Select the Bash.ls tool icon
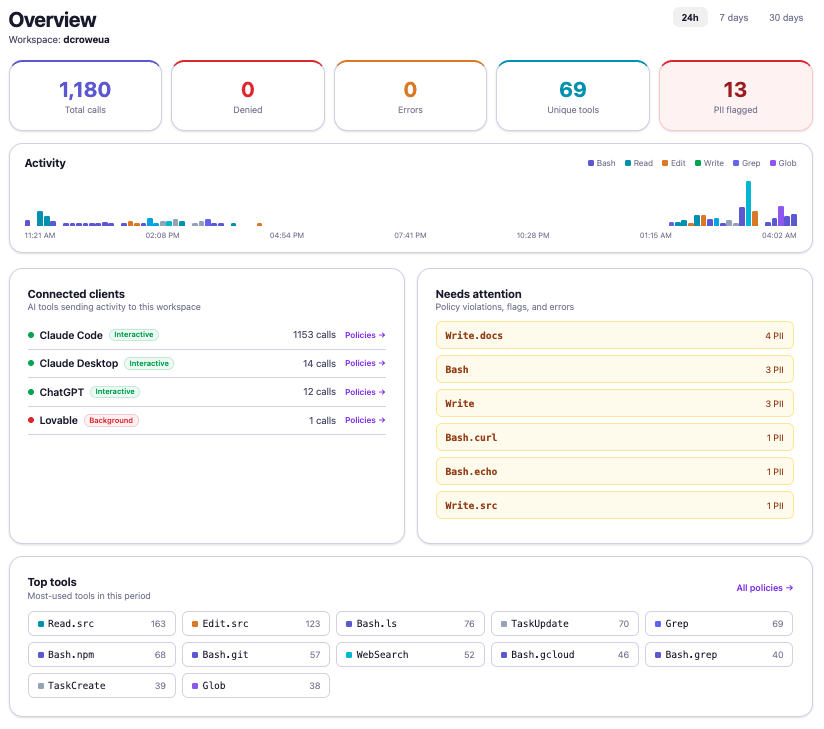The height and width of the screenshot is (729, 824). [x=351, y=623]
